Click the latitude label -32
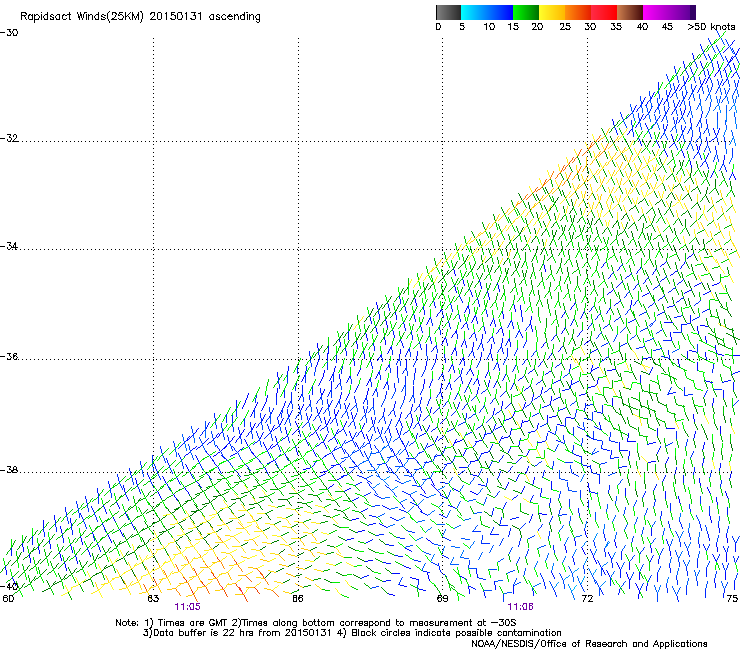The height and width of the screenshot is (650, 740). (9, 138)
